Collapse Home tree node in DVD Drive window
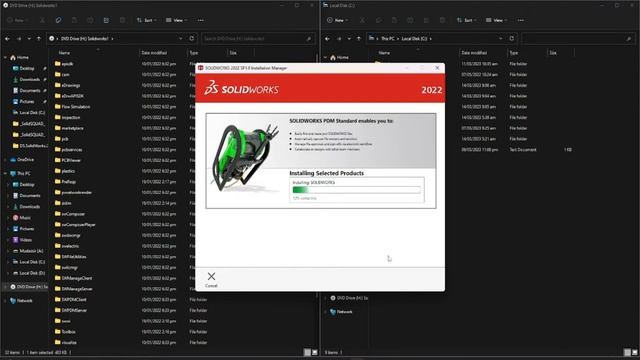640x360 pixels. tap(5, 58)
